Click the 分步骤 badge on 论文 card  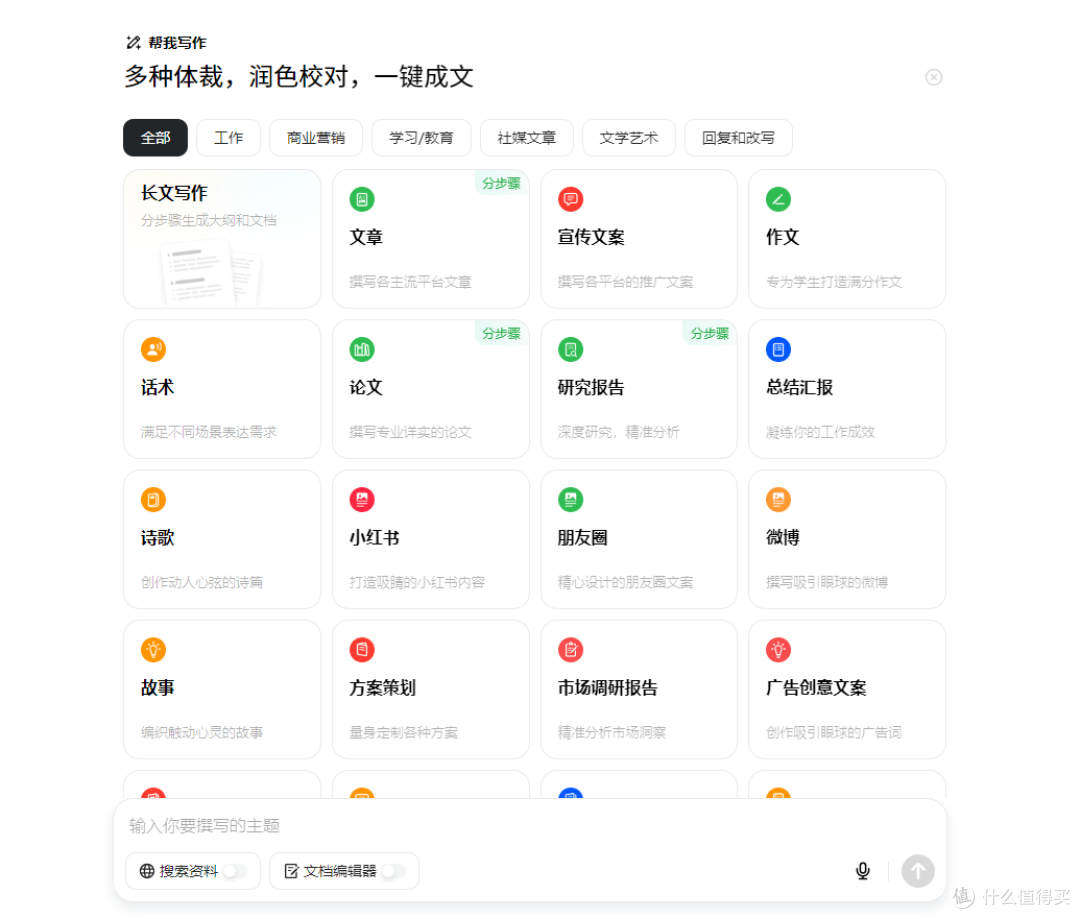(x=501, y=333)
